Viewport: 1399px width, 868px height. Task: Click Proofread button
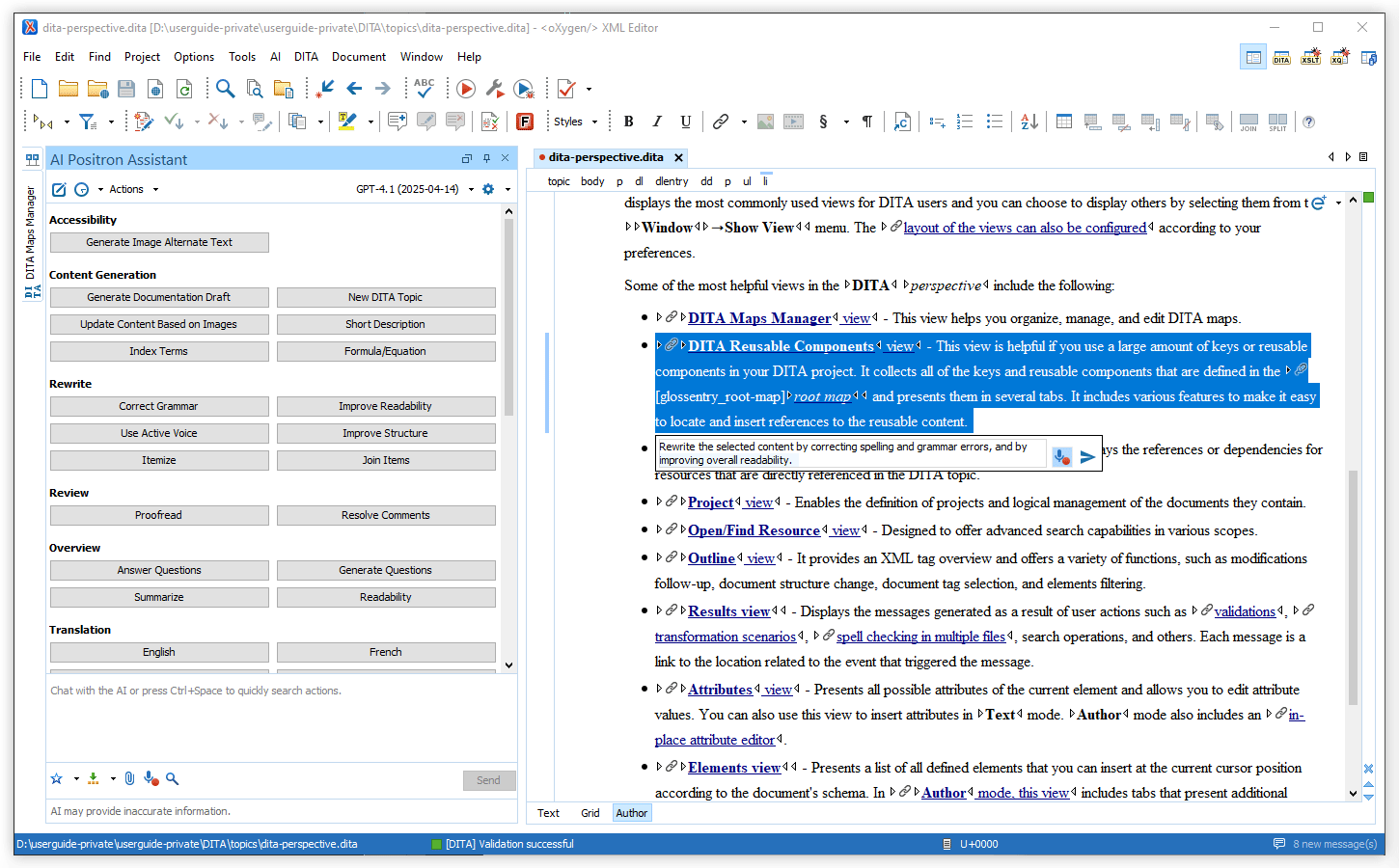[x=159, y=515]
